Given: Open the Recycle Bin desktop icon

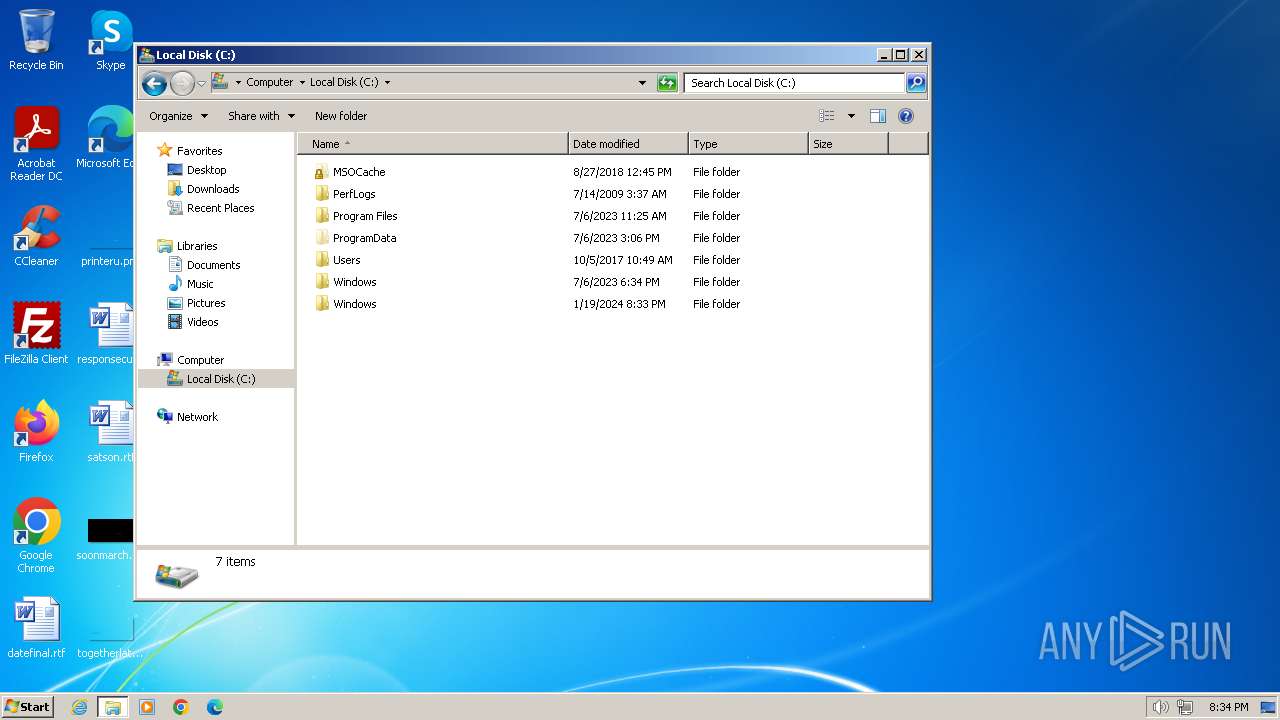Looking at the screenshot, I should pos(36,40).
